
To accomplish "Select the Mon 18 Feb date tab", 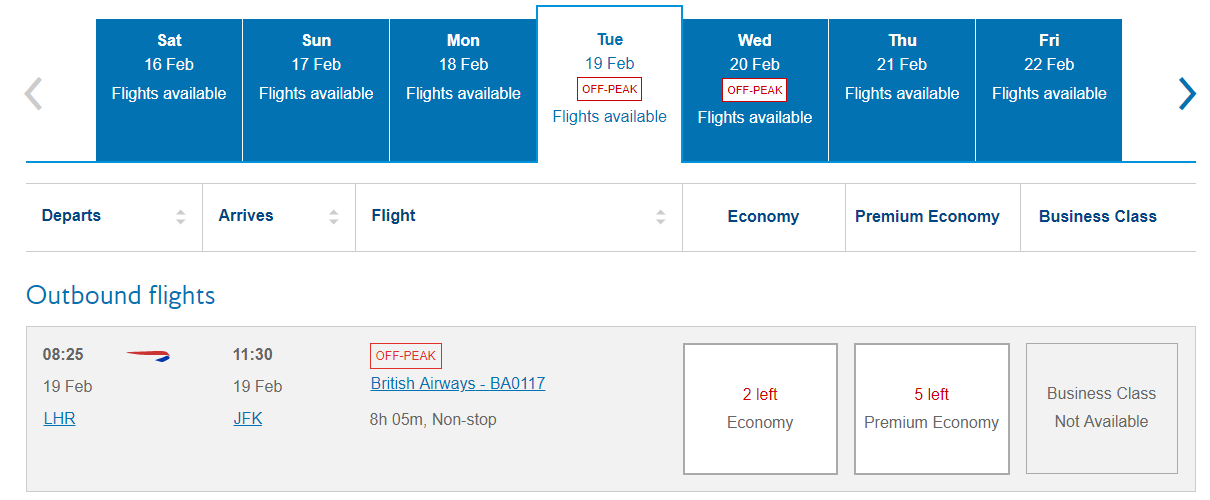I will pyautogui.click(x=463, y=90).
